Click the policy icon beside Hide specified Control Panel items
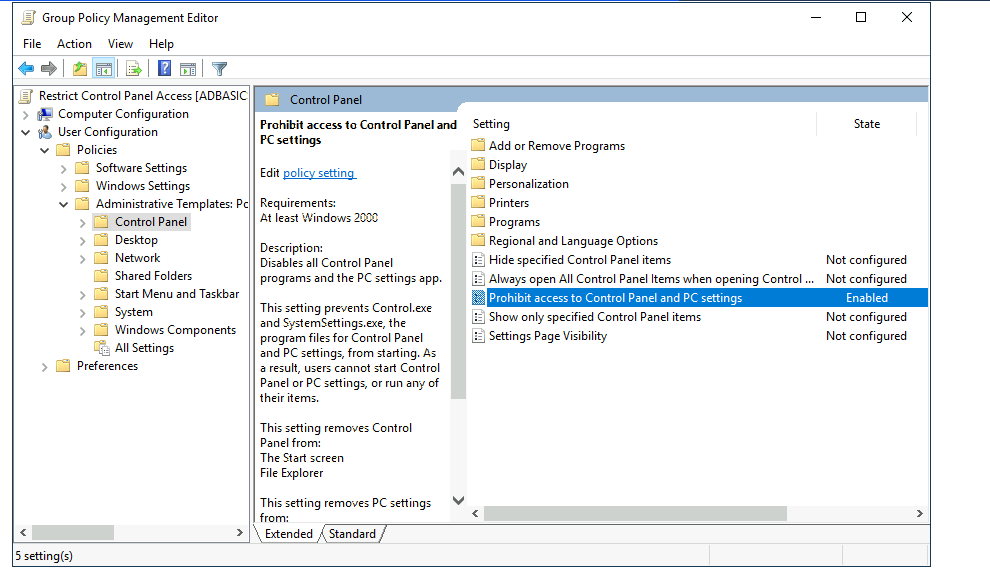Image resolution: width=990 pixels, height=575 pixels. 479,260
